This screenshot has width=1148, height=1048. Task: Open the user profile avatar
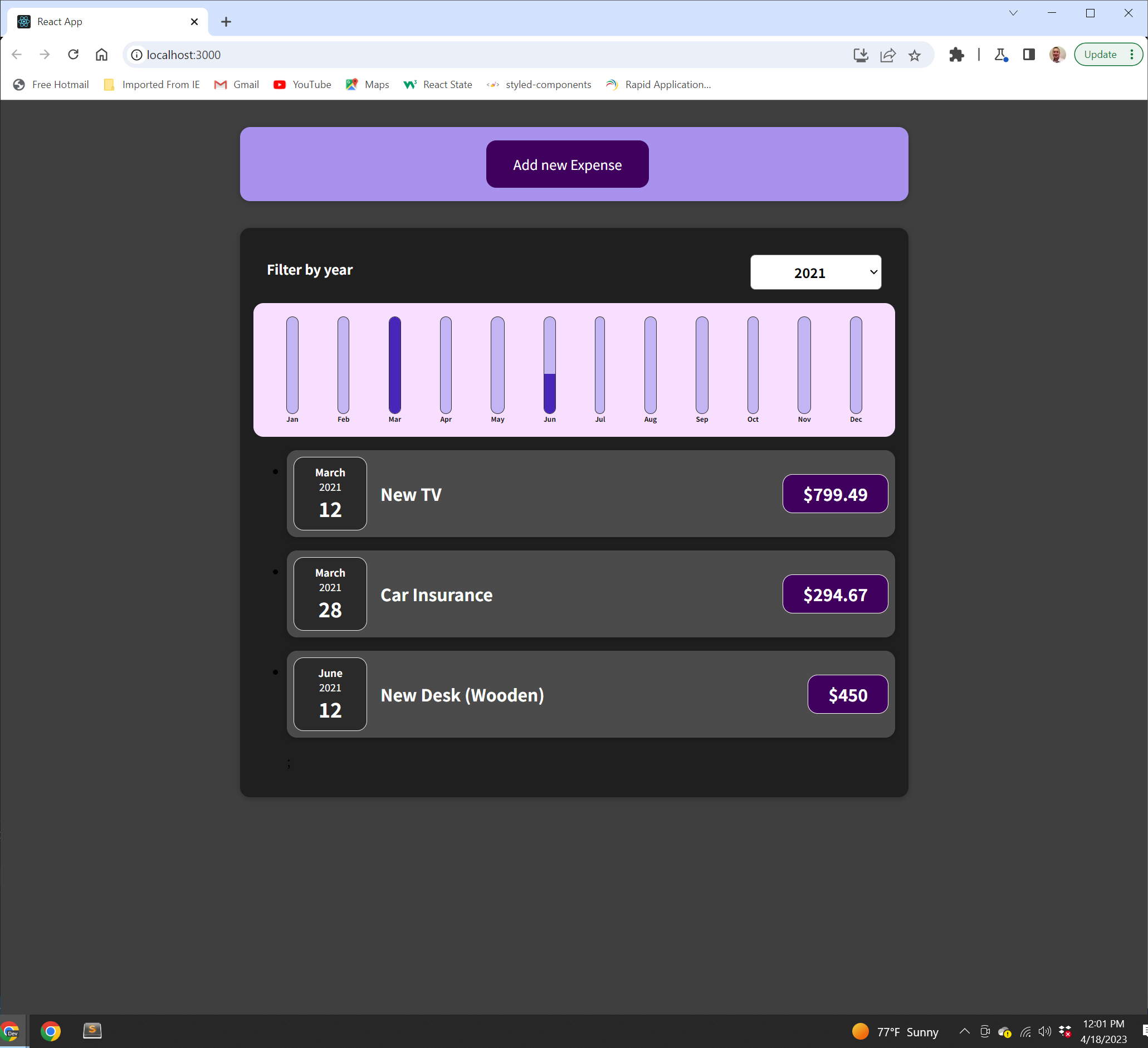coord(1057,55)
